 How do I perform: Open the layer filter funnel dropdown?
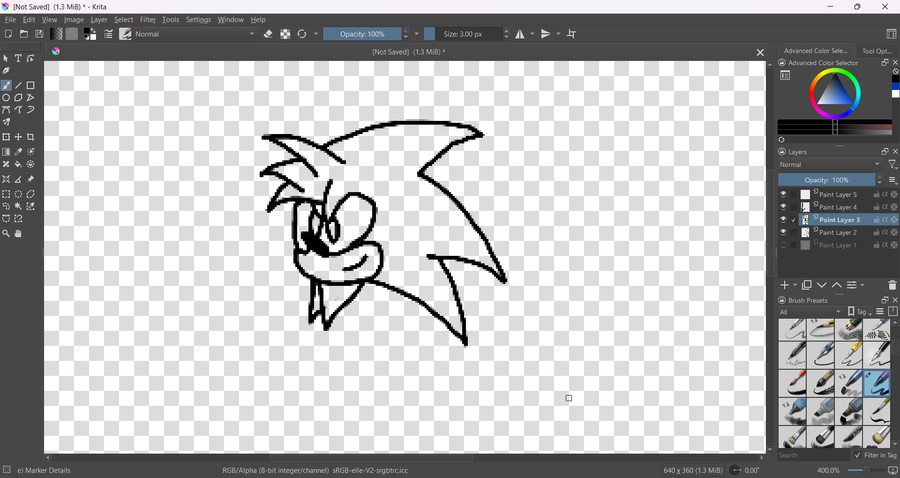(x=893, y=164)
